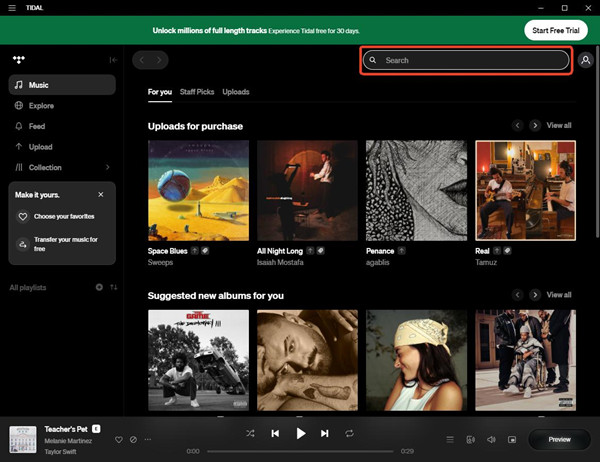Screen dimensions: 600x462
Task: Start Free Trial from the banner
Action: 556,30
